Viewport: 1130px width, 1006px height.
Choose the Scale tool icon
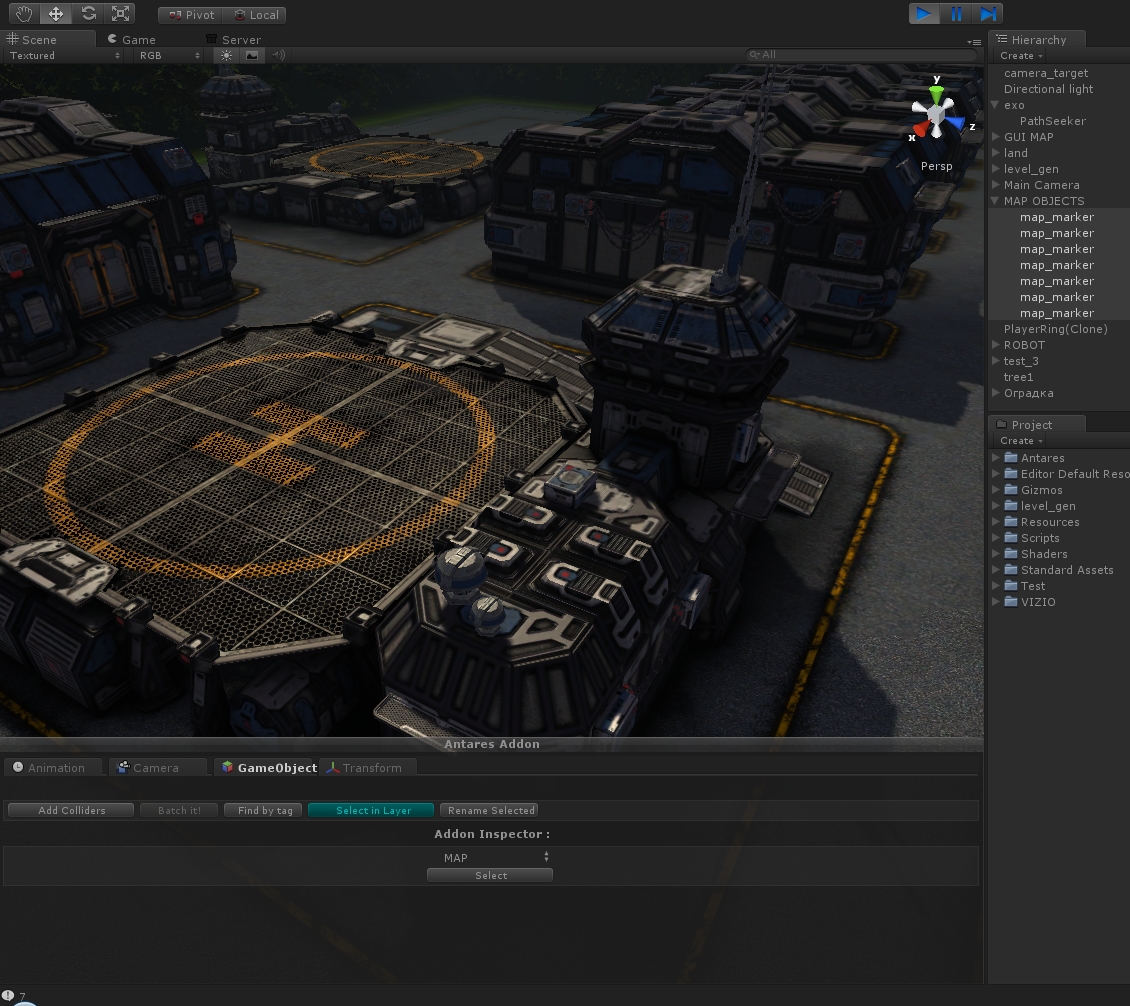(x=120, y=14)
